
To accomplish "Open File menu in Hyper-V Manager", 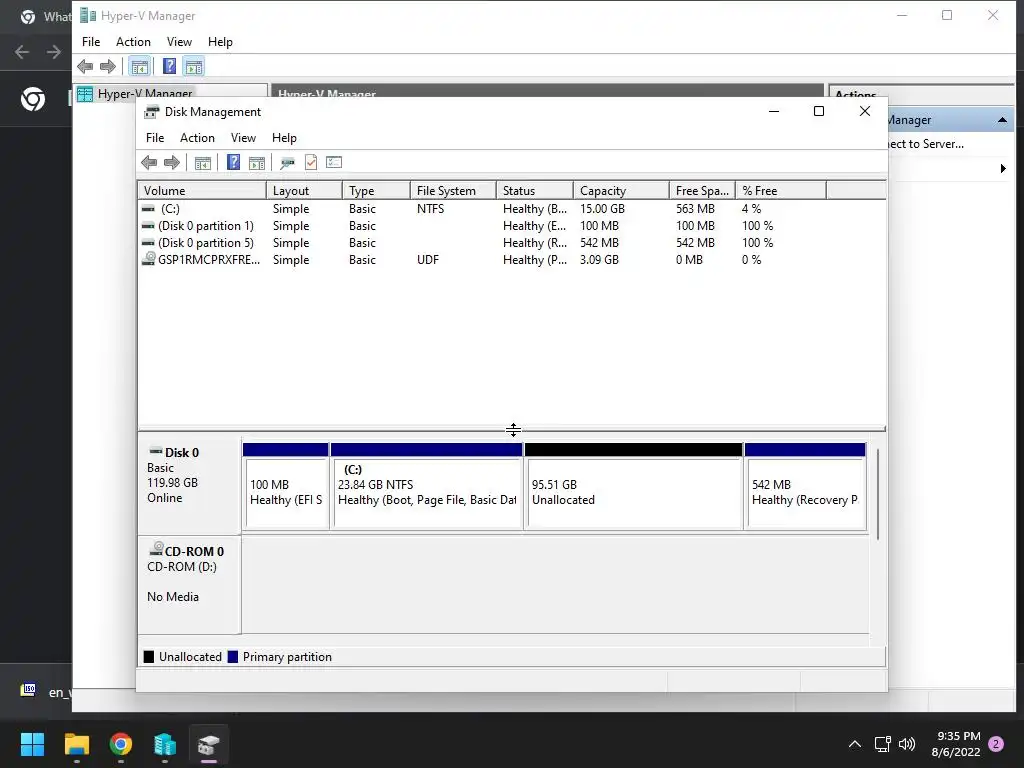I will click(91, 42).
